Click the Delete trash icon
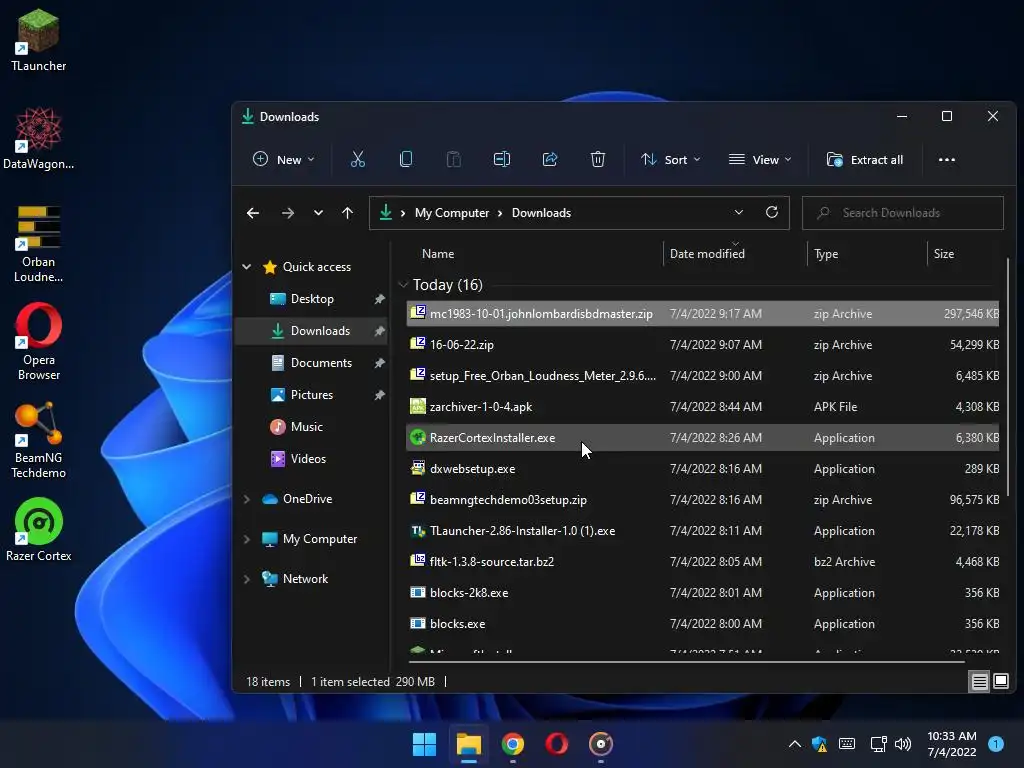The width and height of the screenshot is (1024, 768). click(598, 159)
